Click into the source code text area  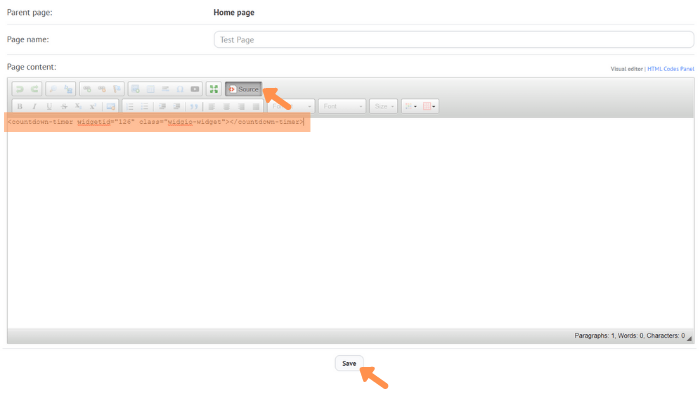[x=350, y=223]
